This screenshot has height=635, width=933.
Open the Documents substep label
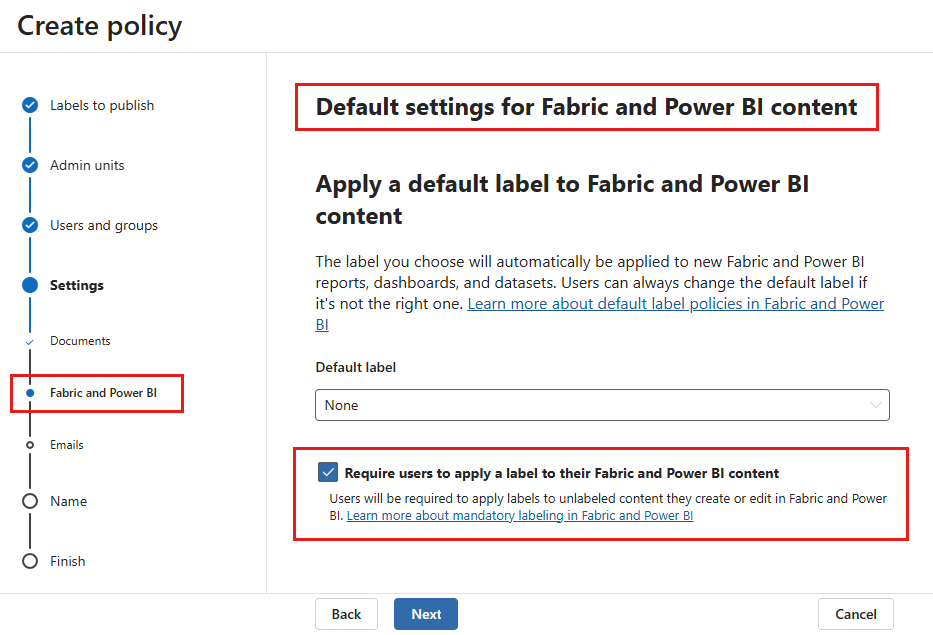coord(80,341)
